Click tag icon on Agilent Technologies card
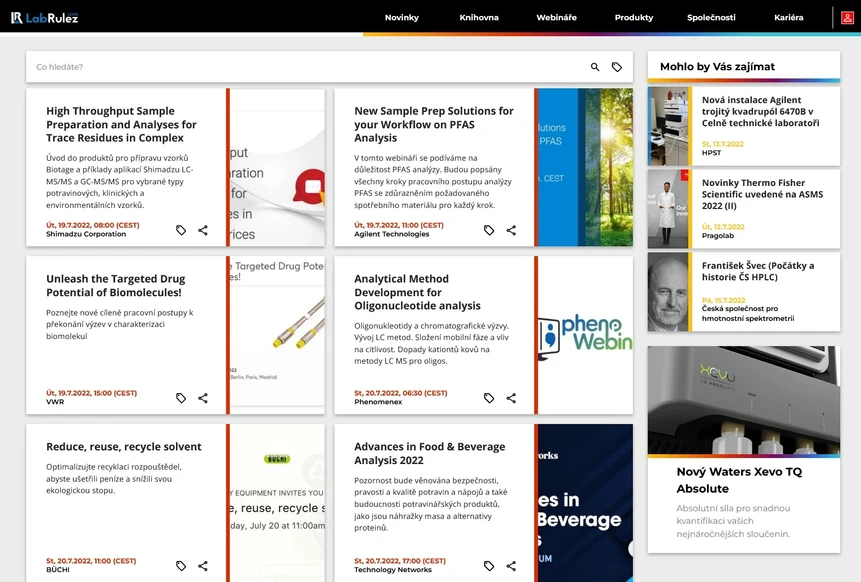This screenshot has height=582, width=861. click(489, 230)
